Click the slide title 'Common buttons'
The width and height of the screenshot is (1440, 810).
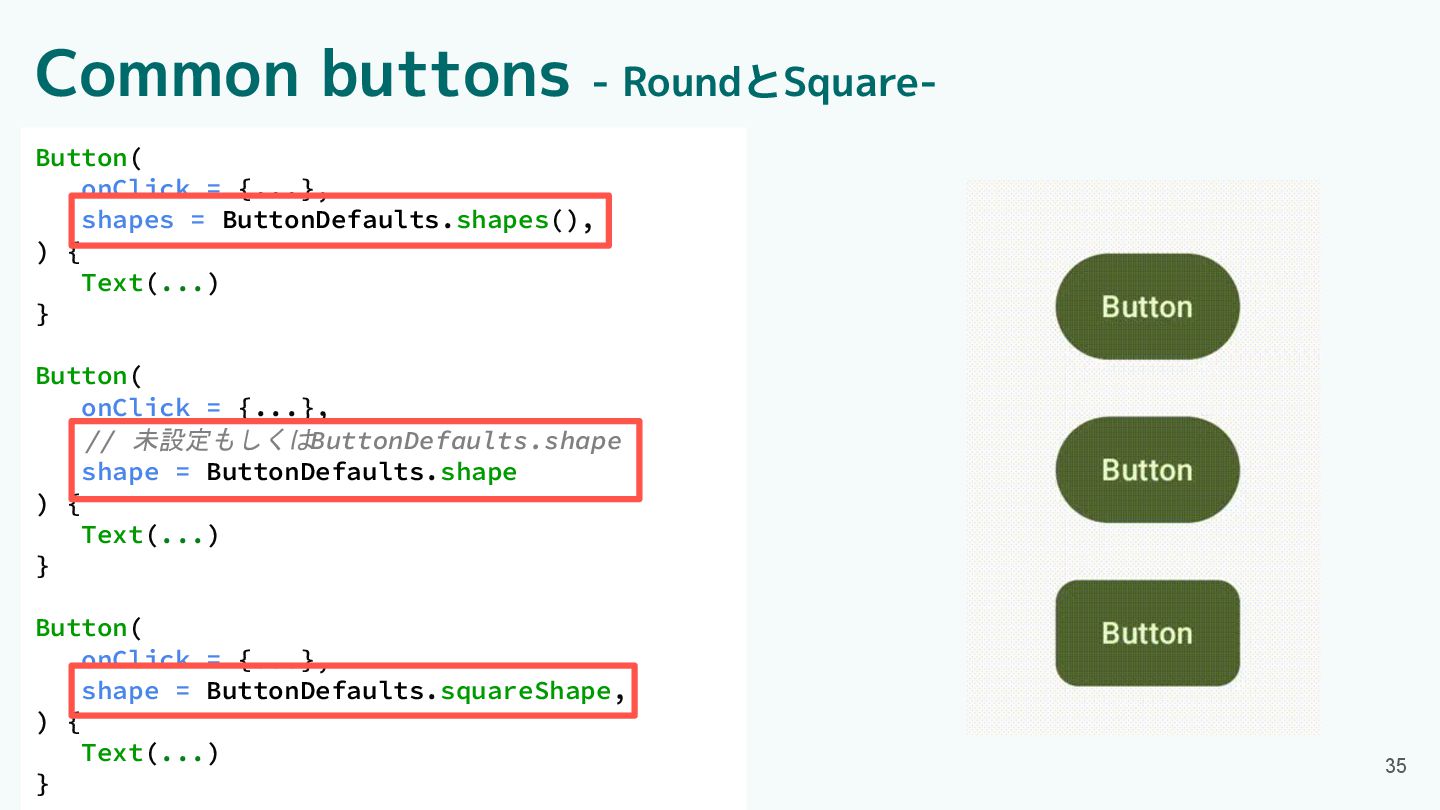302,74
